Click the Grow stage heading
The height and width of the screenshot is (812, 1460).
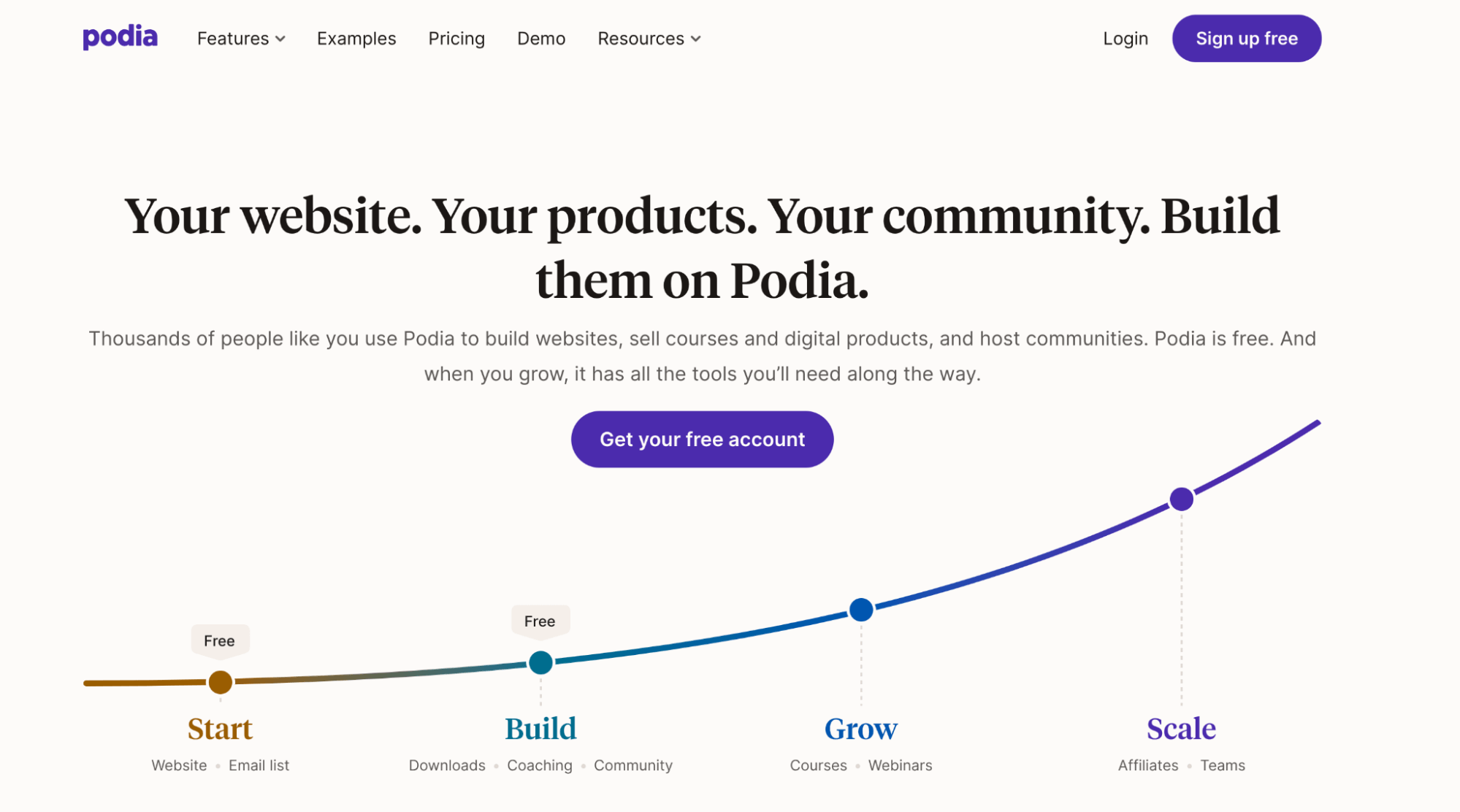click(861, 729)
